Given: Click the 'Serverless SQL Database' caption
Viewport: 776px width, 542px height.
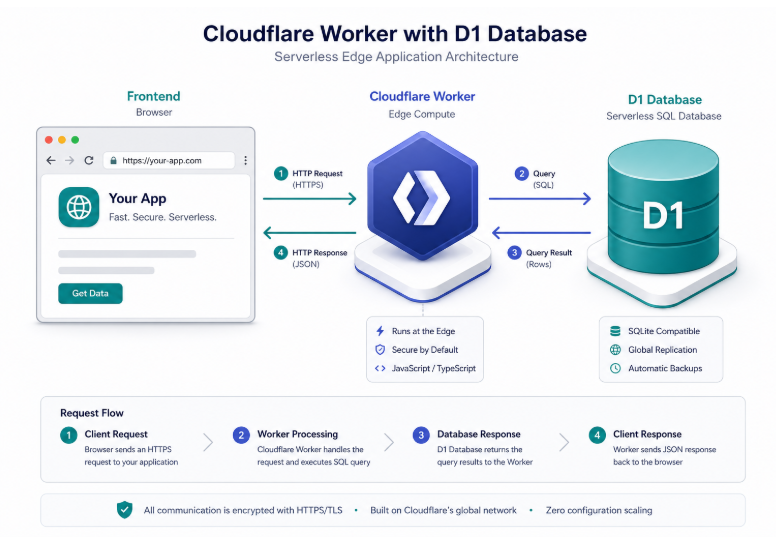Looking at the screenshot, I should (664, 116).
